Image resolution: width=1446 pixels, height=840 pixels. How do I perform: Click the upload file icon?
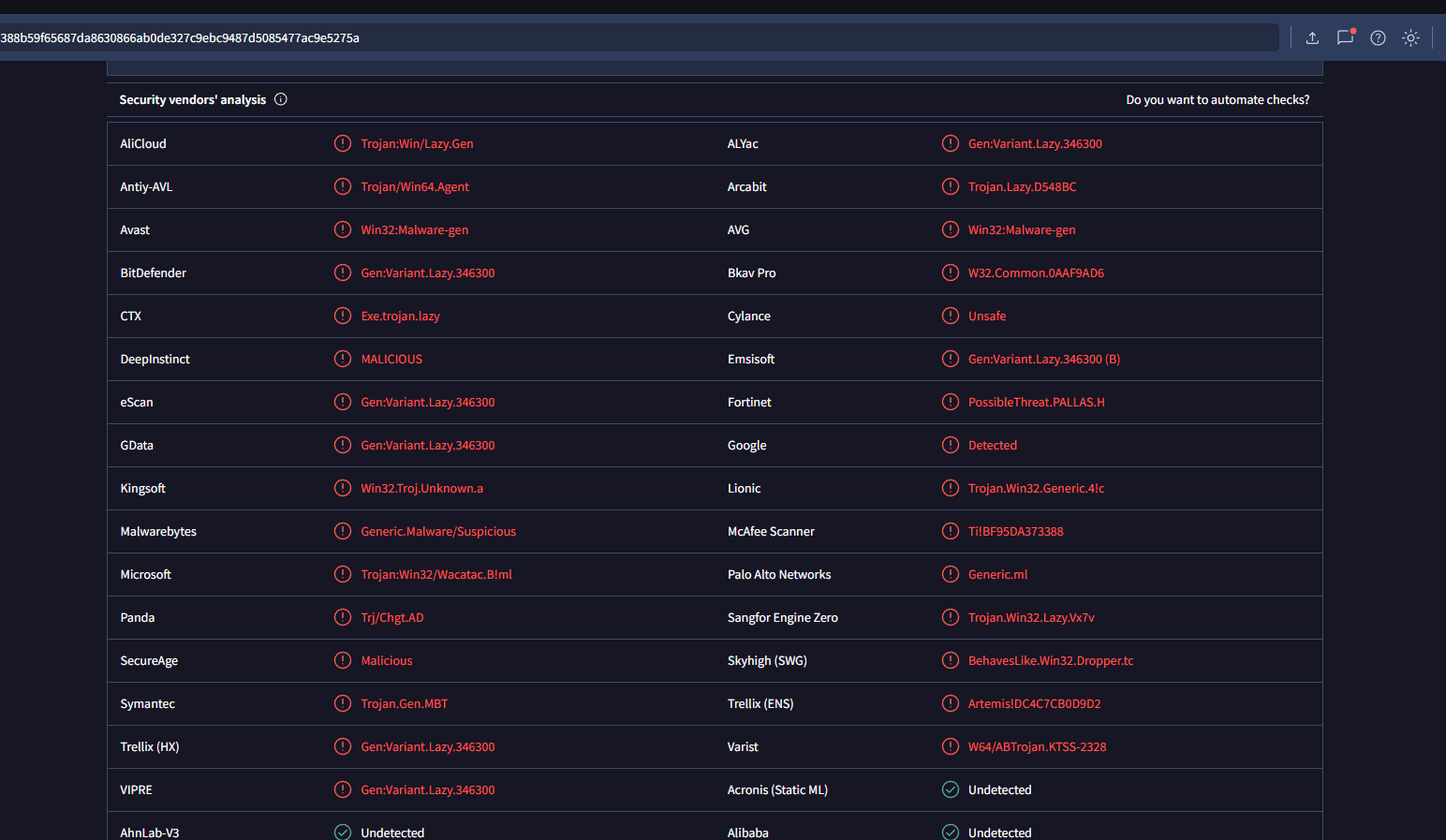[x=1312, y=38]
